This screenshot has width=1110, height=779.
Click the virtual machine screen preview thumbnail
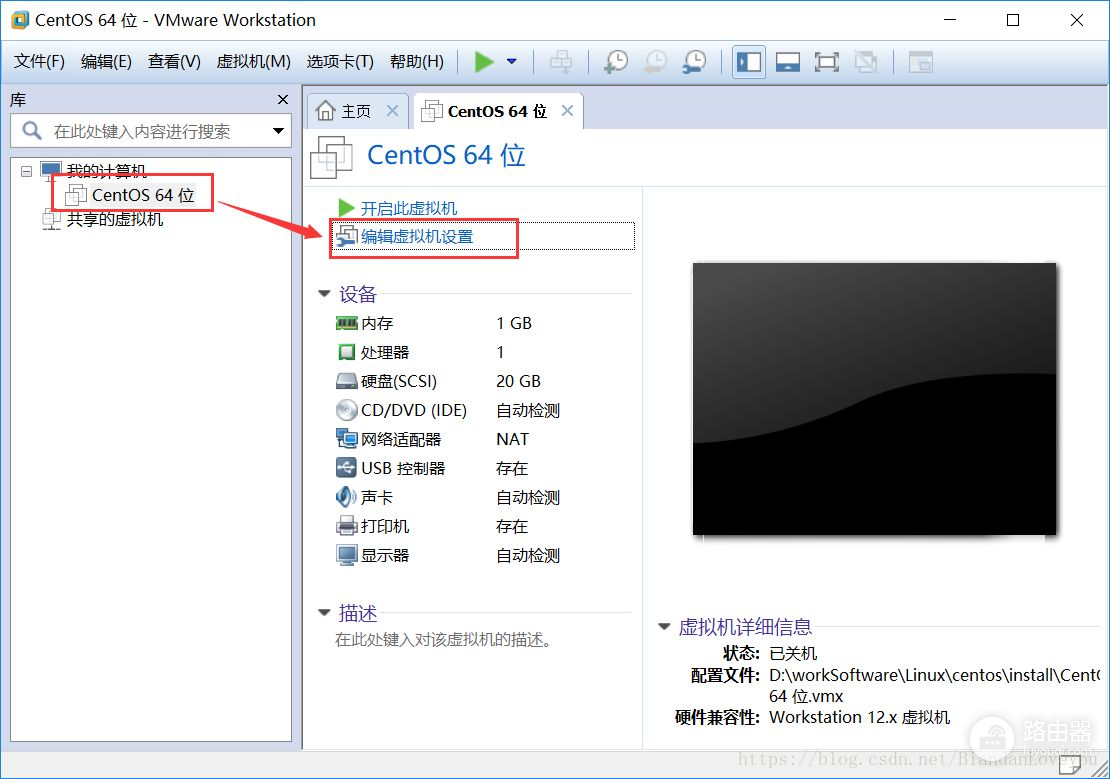tap(874, 399)
